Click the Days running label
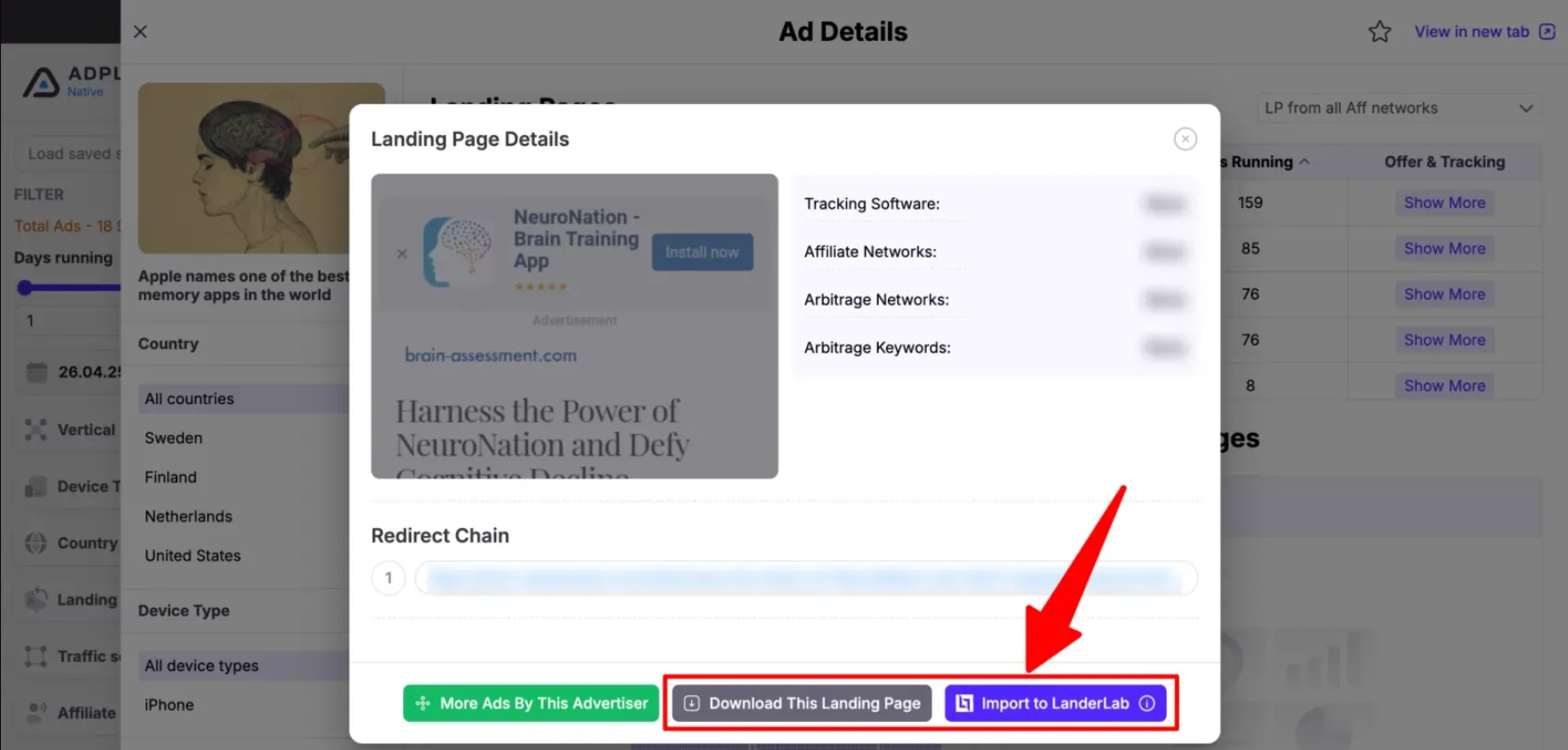 [x=63, y=257]
